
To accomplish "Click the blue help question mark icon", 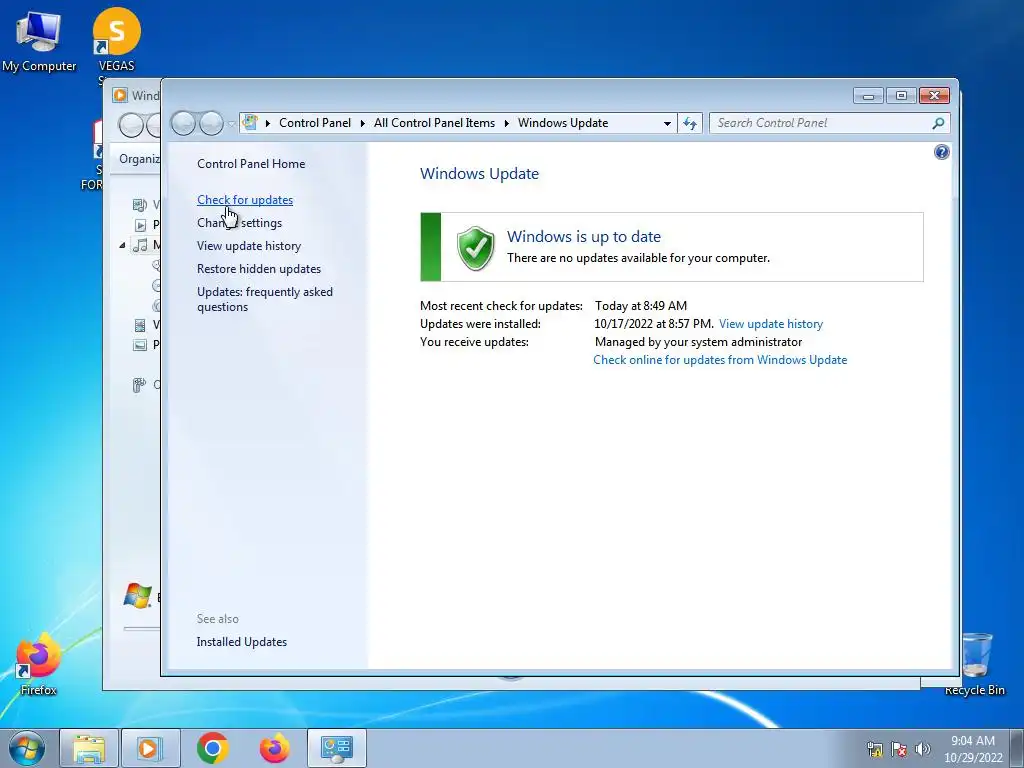I will pos(941,152).
